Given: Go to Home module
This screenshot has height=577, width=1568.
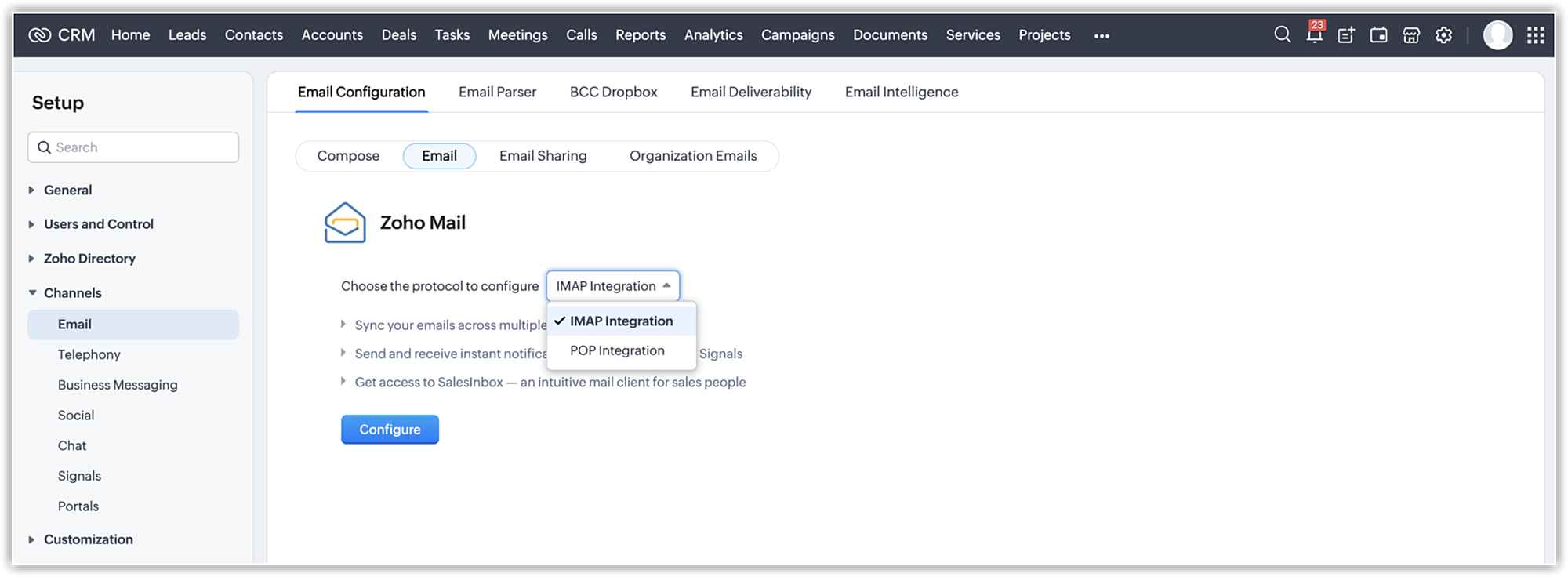Looking at the screenshot, I should (130, 35).
